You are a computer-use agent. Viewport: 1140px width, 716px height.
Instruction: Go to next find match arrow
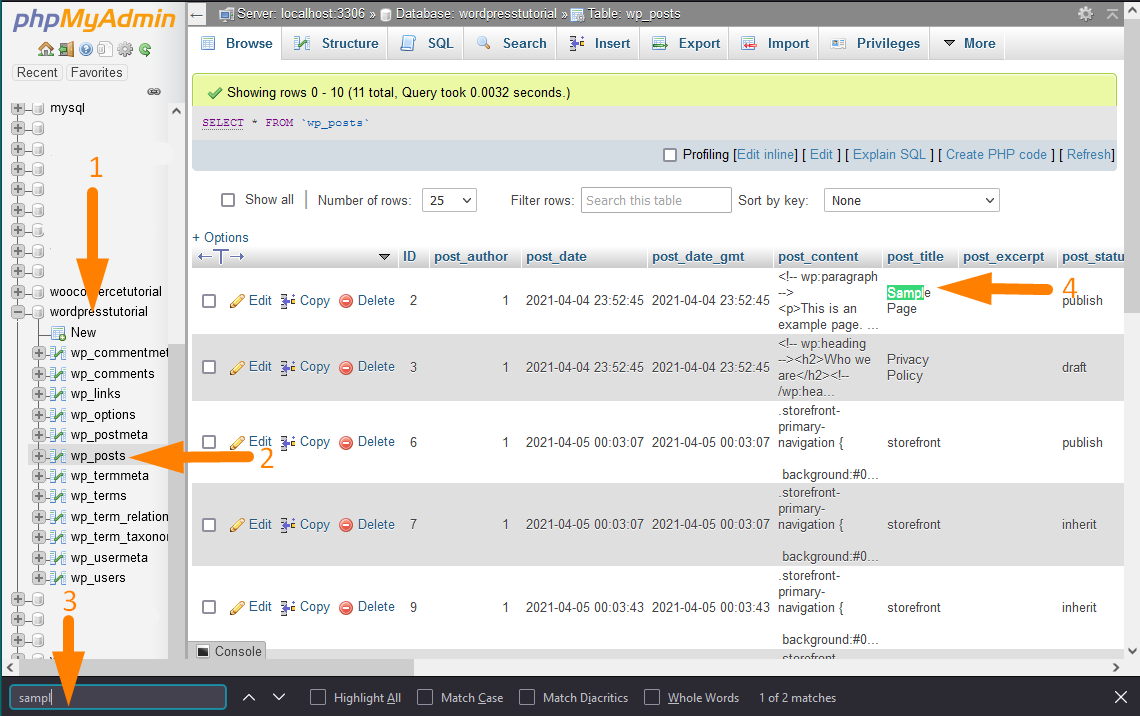(279, 697)
